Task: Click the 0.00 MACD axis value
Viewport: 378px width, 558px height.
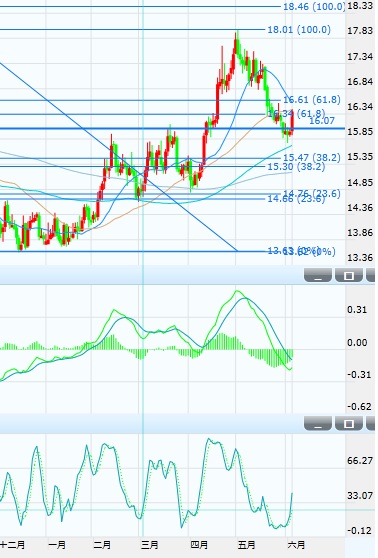Action: (357, 343)
